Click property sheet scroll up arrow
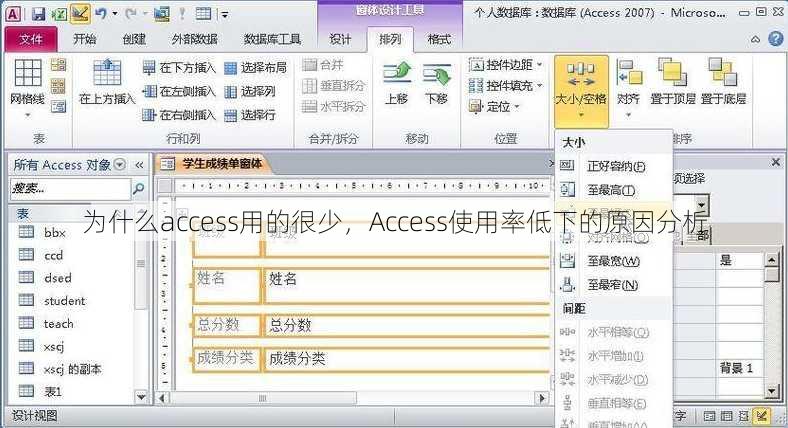The width and height of the screenshot is (788, 428). [x=772, y=260]
